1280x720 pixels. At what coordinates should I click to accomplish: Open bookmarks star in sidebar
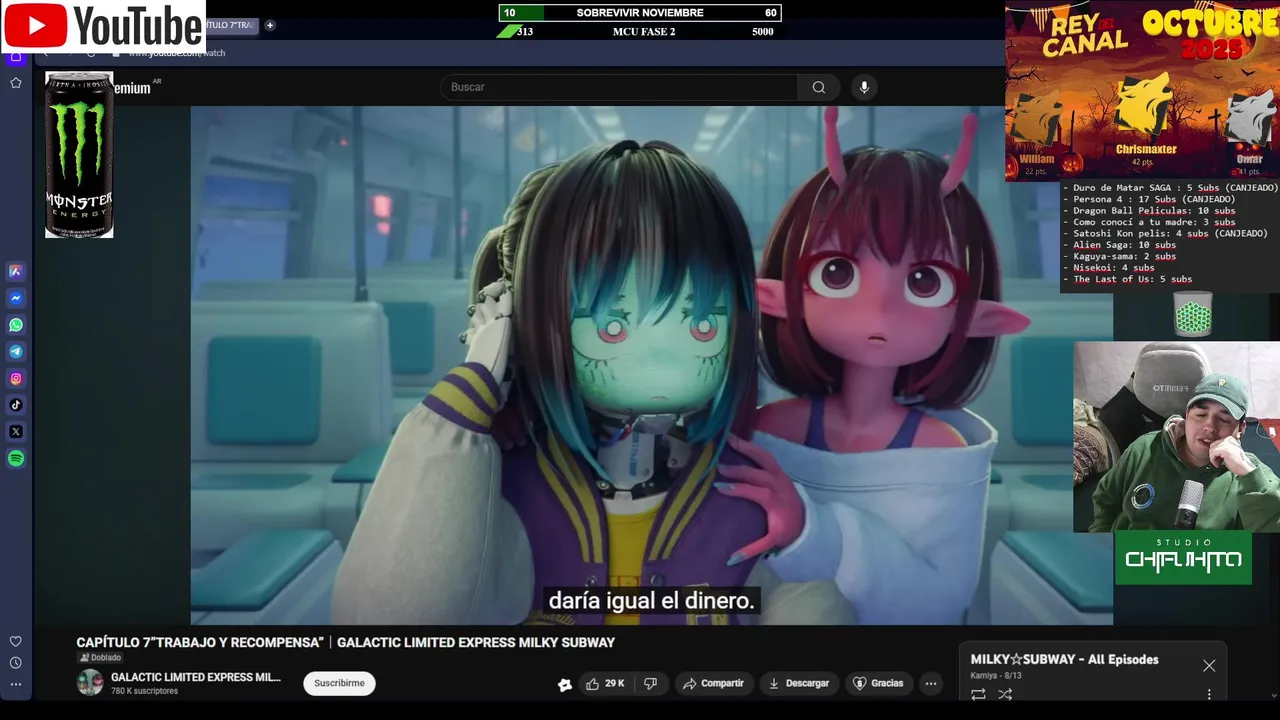(x=16, y=83)
